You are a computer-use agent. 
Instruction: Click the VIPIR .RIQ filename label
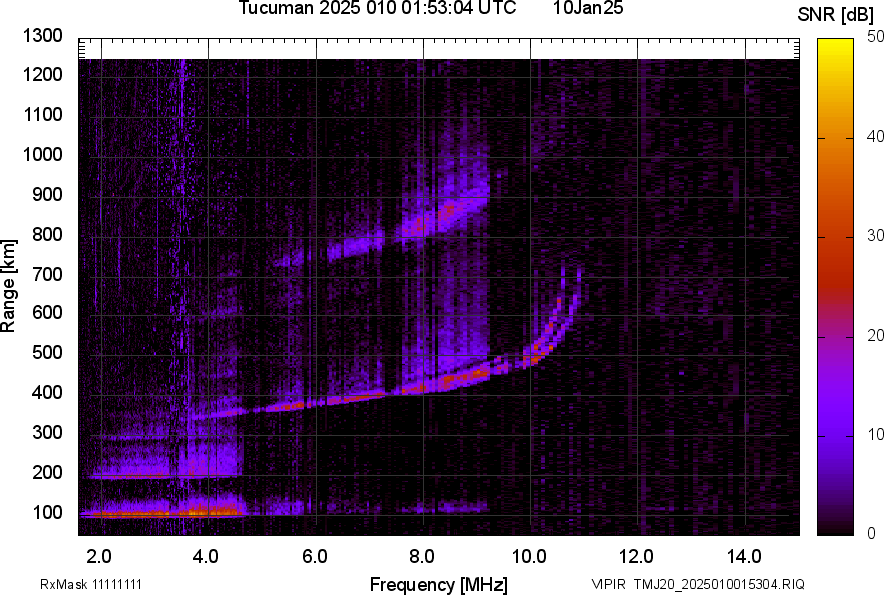coord(697,584)
